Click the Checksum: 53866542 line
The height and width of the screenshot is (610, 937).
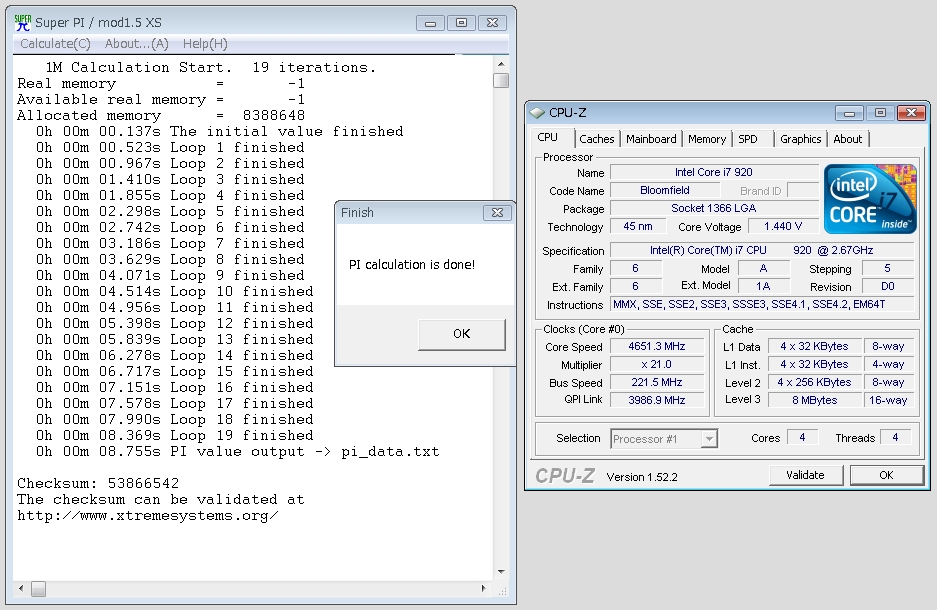(x=98, y=483)
